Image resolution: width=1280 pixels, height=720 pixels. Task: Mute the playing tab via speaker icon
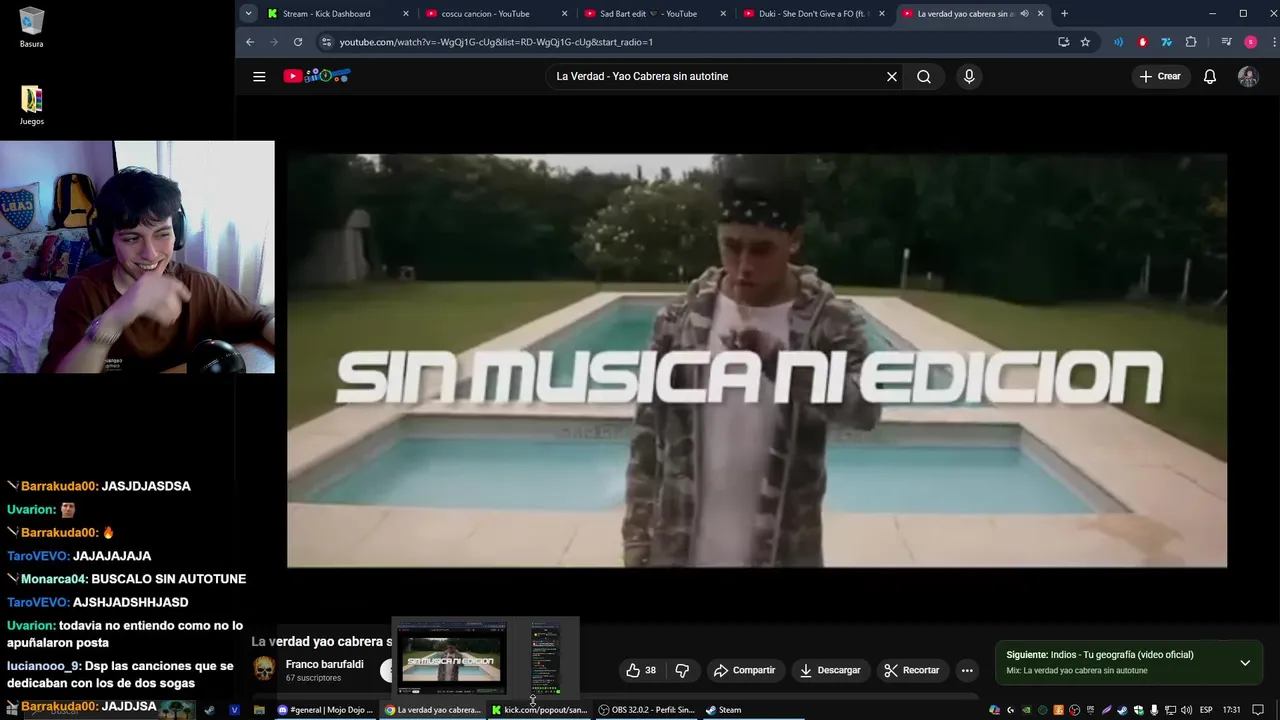coord(1024,13)
